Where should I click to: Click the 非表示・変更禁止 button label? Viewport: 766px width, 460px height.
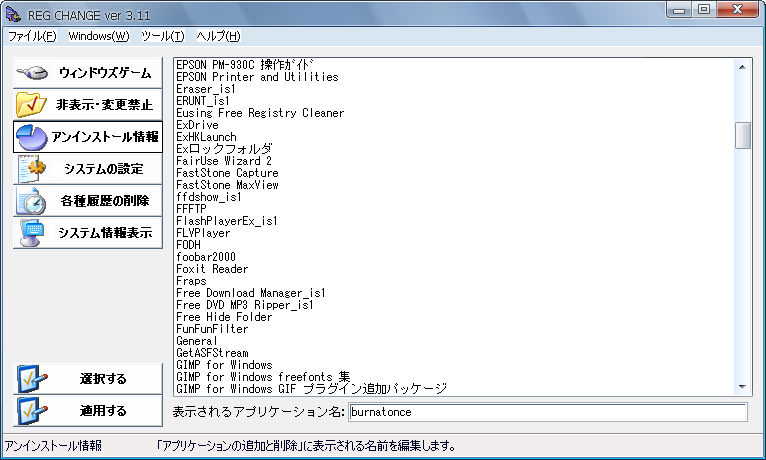coord(105,105)
